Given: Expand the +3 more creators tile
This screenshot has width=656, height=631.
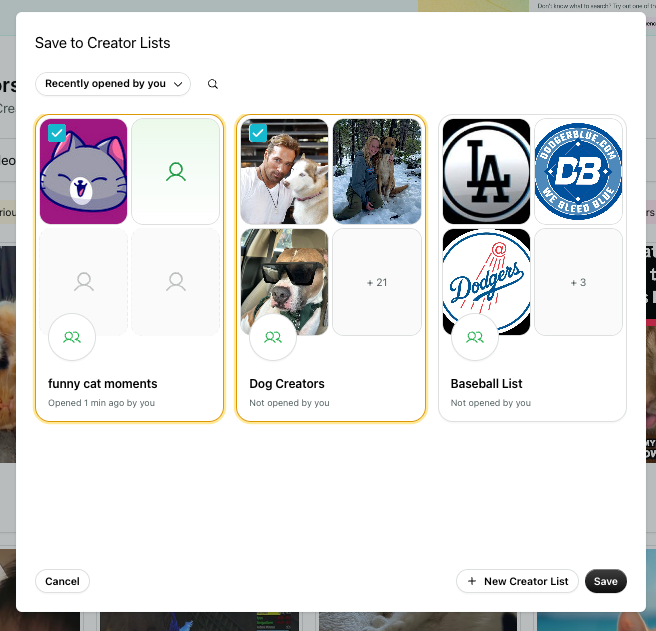Looking at the screenshot, I should [578, 282].
